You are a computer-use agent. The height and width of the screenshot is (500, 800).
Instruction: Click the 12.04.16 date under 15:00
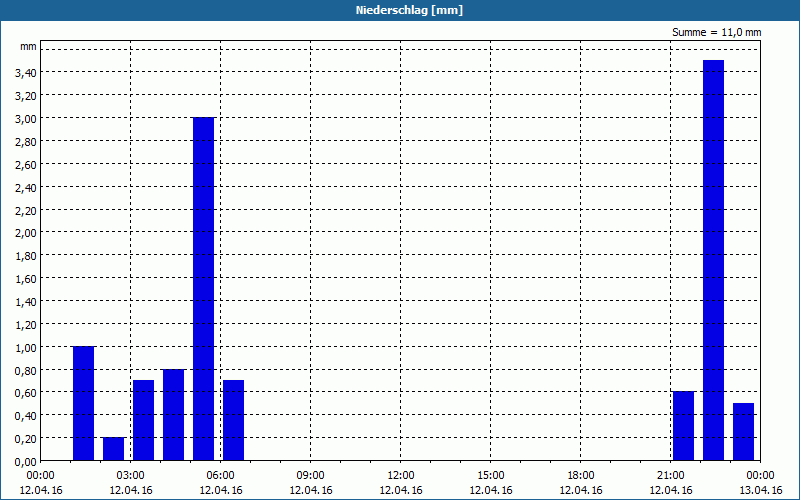click(x=491, y=490)
